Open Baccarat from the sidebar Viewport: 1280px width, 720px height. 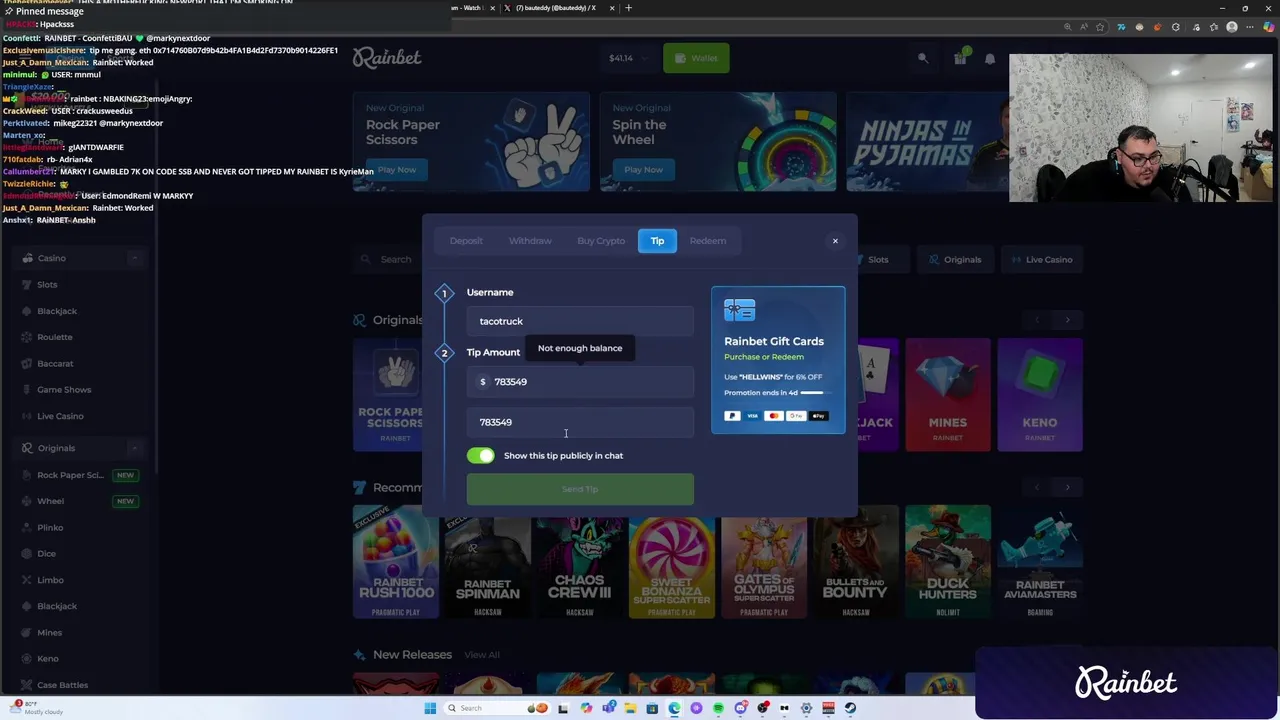(x=55, y=363)
